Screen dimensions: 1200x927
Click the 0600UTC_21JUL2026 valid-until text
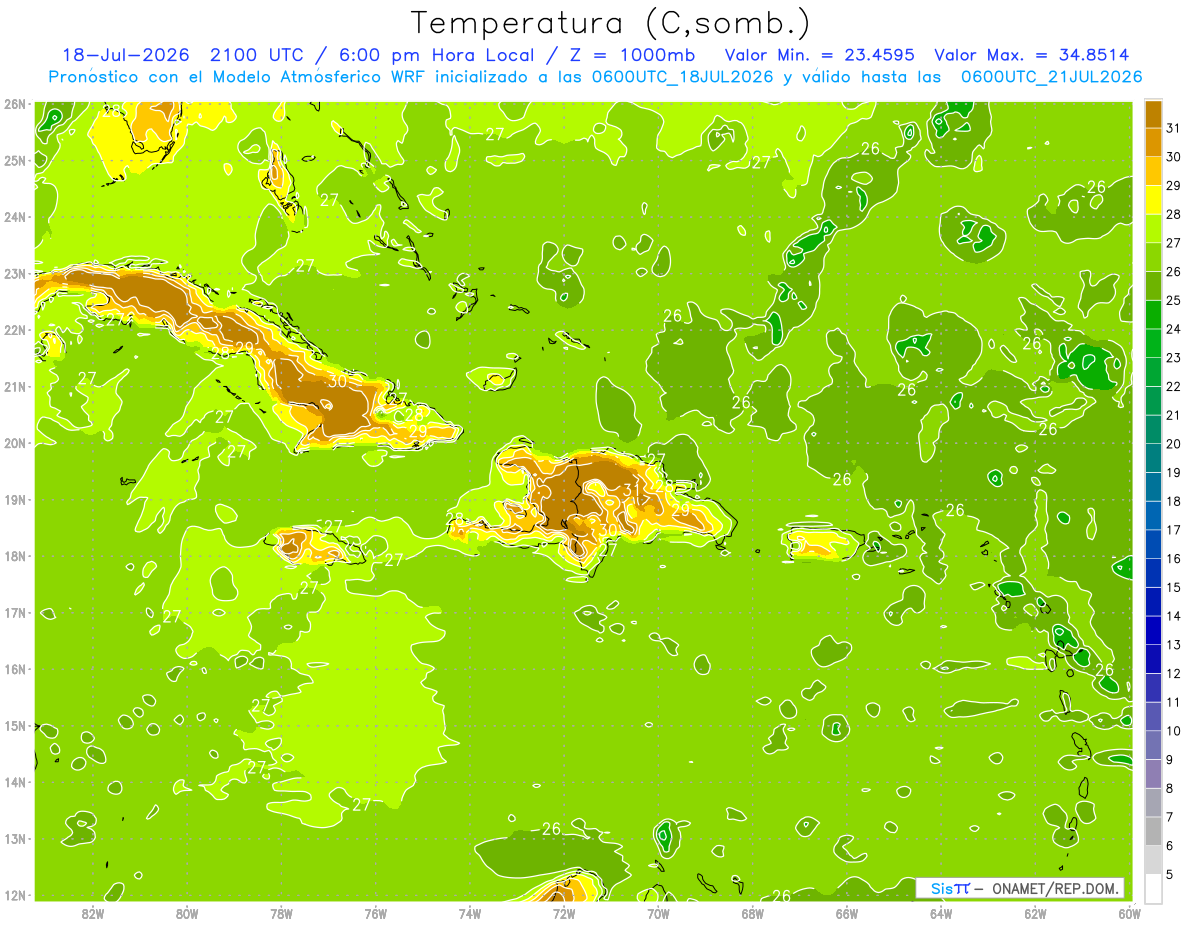1051,77
